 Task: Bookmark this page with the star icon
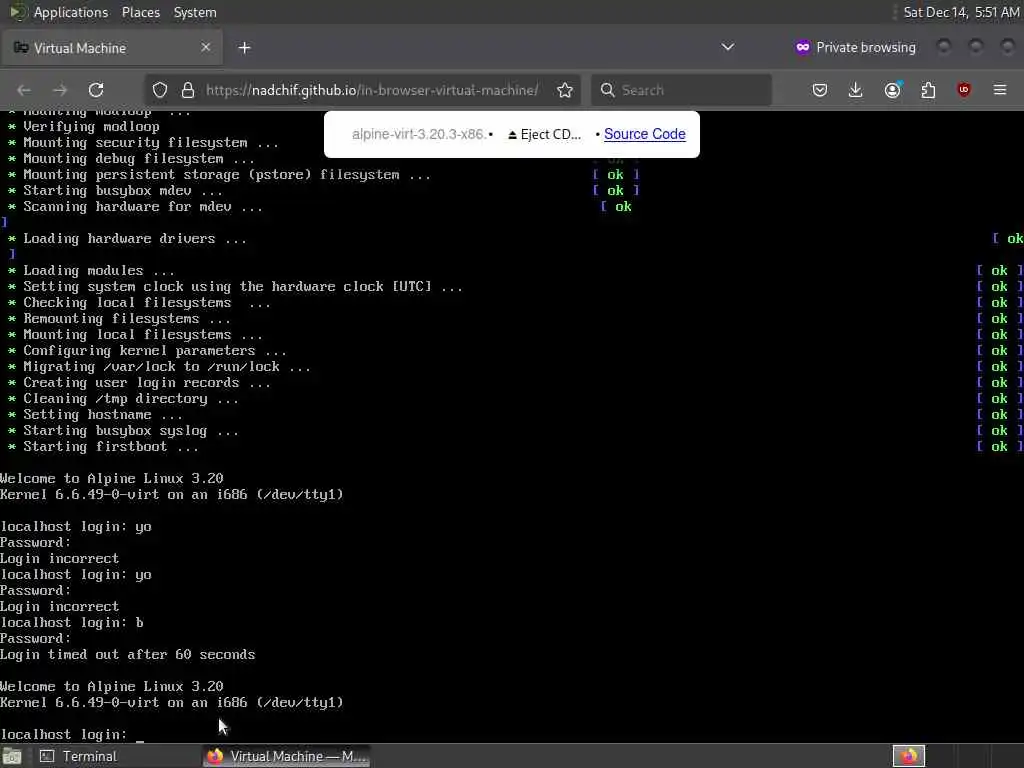tap(565, 90)
